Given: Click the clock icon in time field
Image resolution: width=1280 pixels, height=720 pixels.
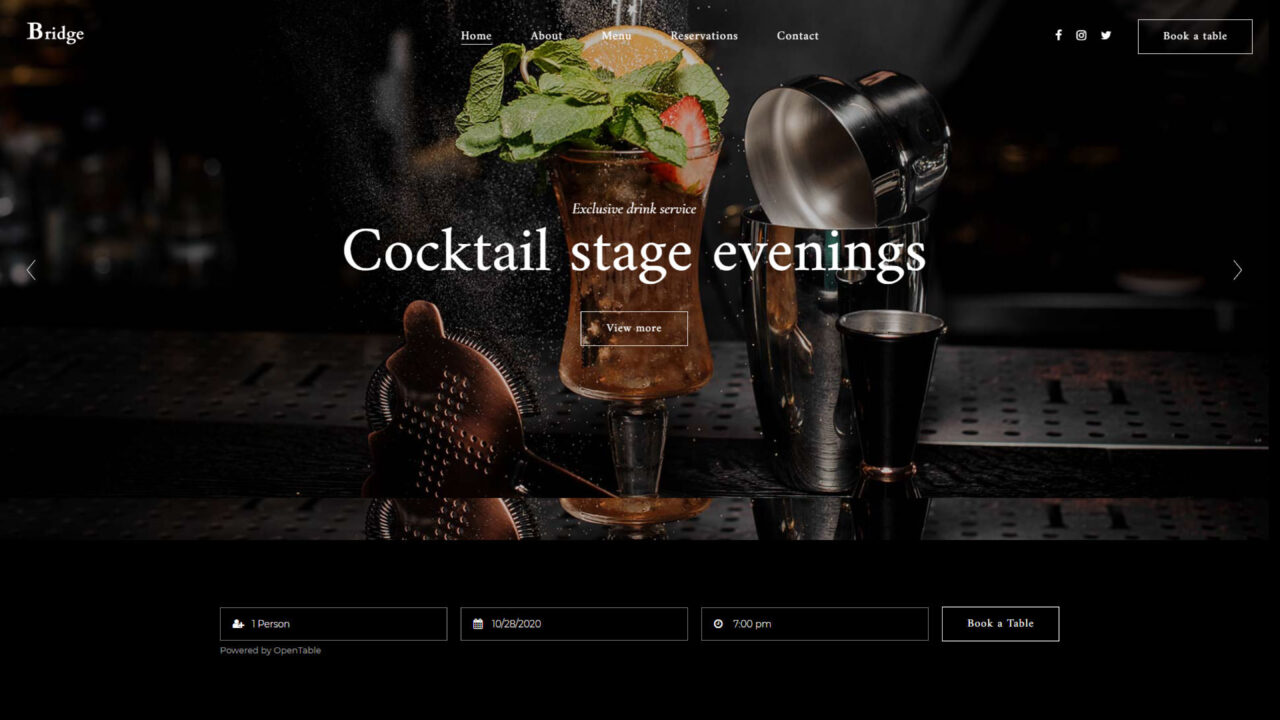Looking at the screenshot, I should tap(718, 624).
